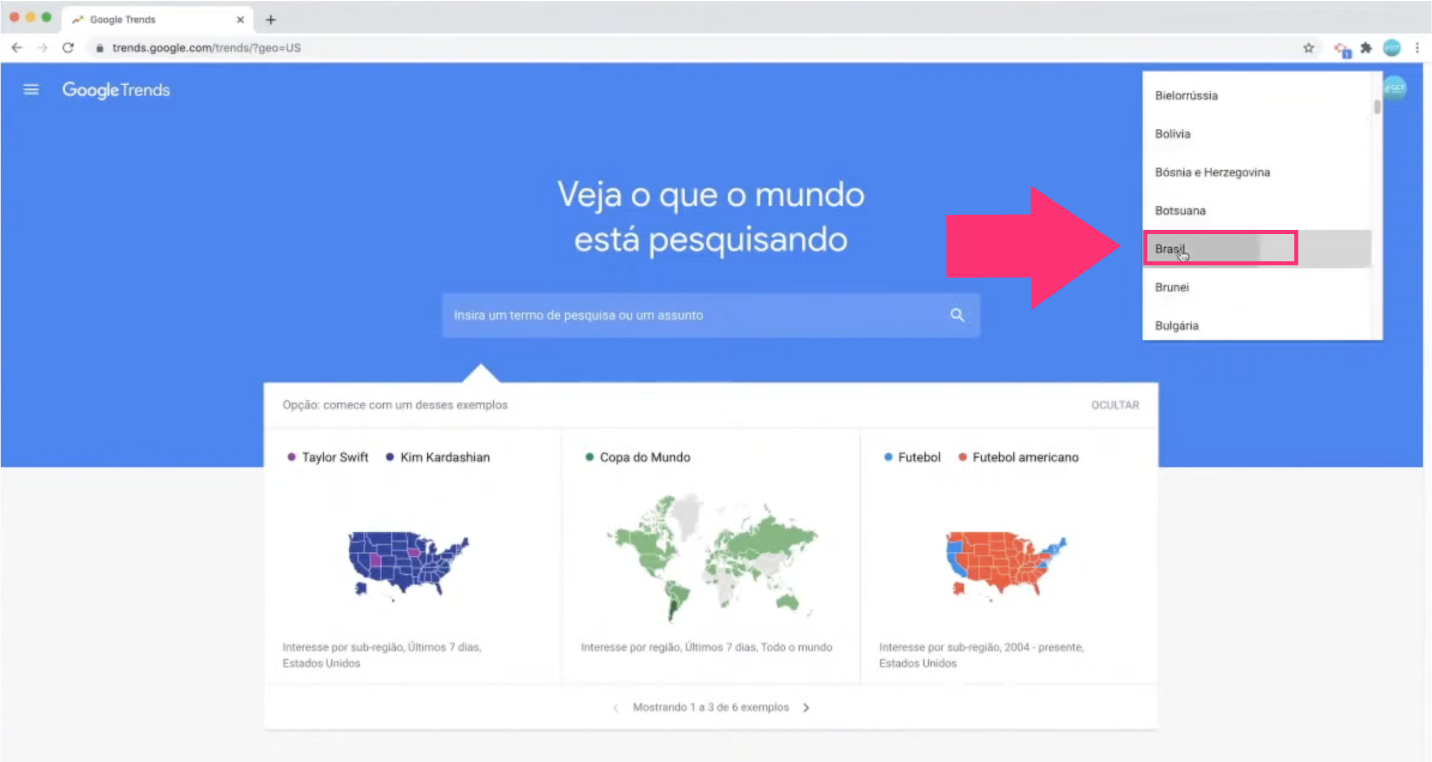Click the Google account avatar on page
Screen dimensions: 1432x762
click(x=1395, y=89)
